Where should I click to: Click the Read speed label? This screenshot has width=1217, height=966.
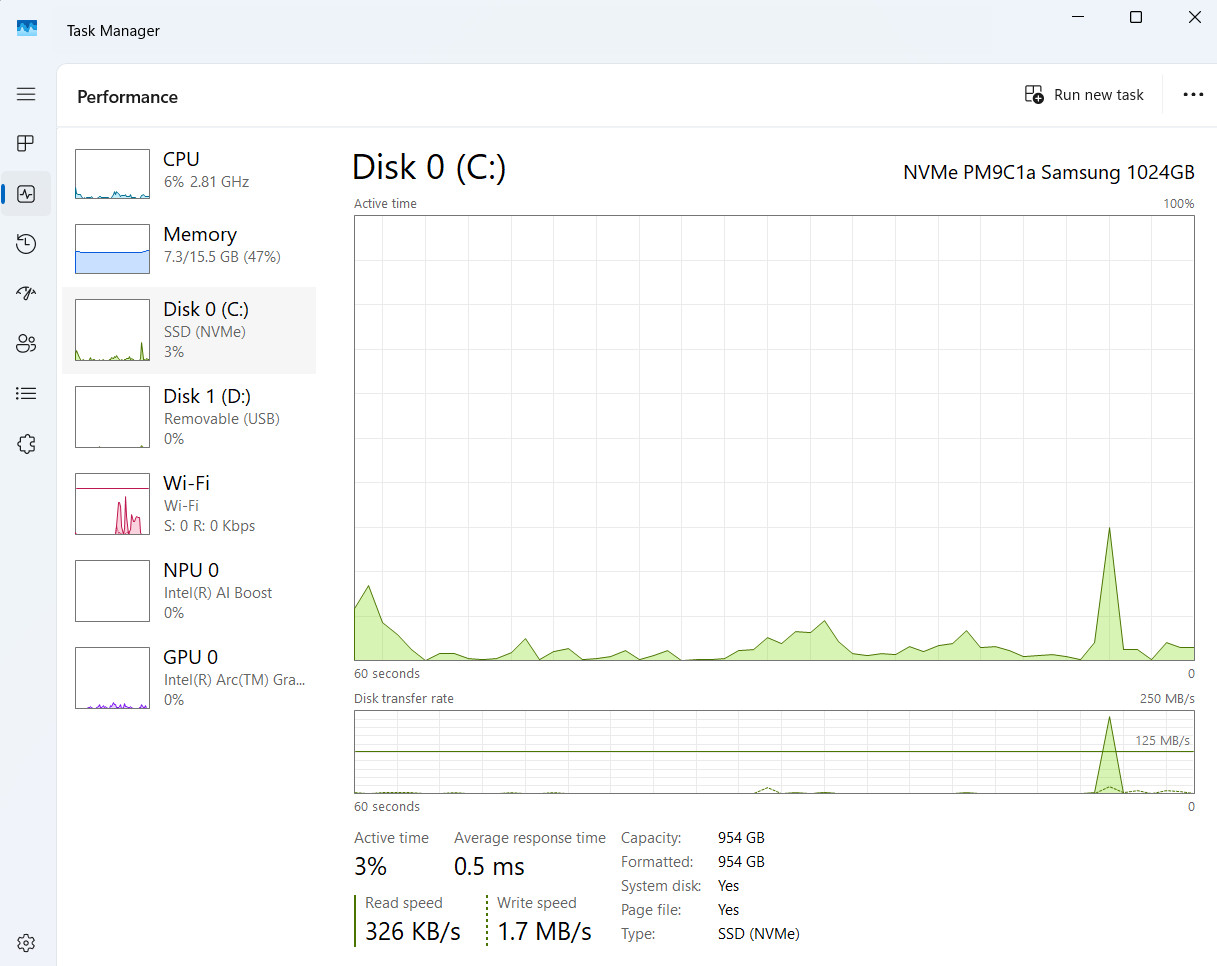(x=404, y=903)
